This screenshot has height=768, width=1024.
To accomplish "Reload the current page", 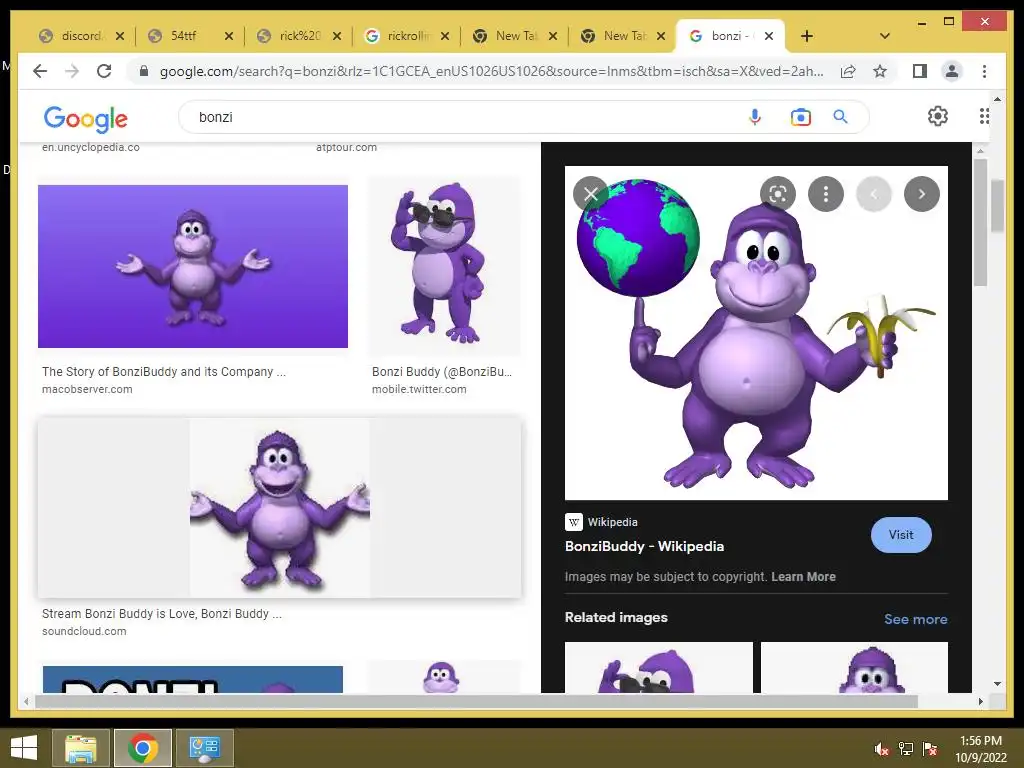I will [104, 71].
